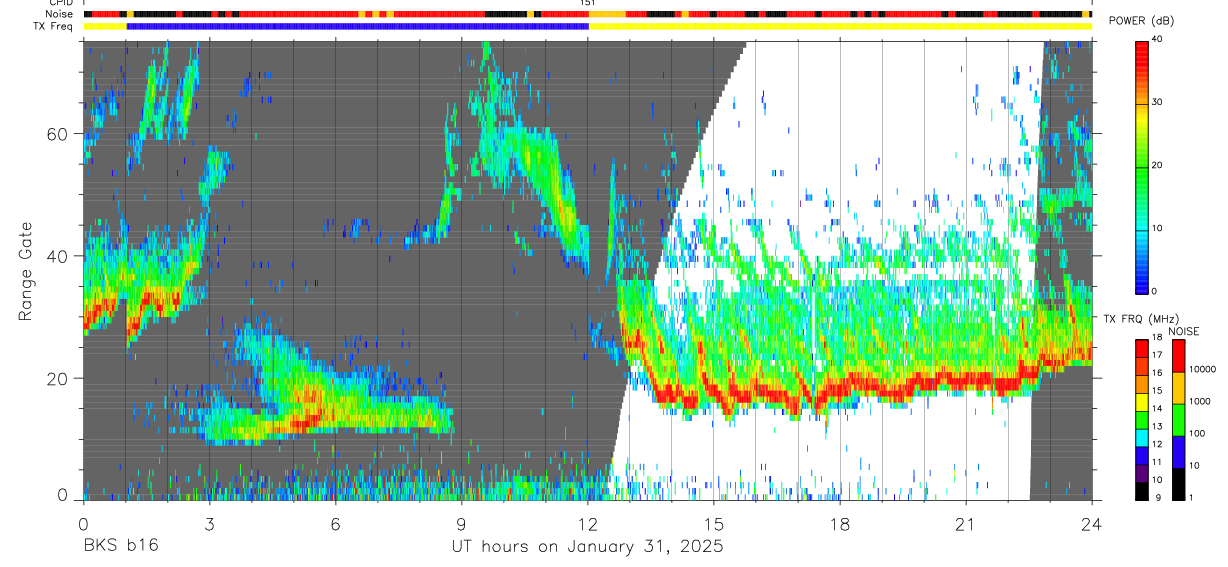Click the Noise row label at top left

(x=61, y=14)
